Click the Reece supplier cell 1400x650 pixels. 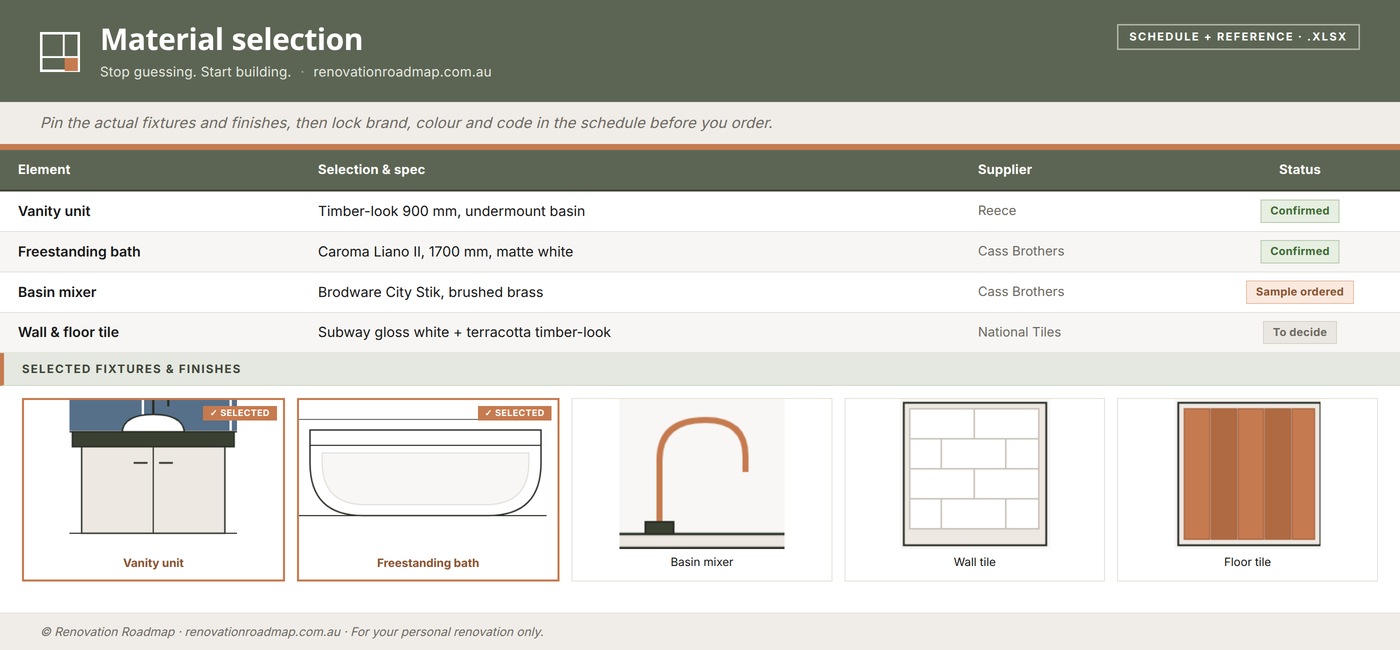pyautogui.click(x=997, y=211)
